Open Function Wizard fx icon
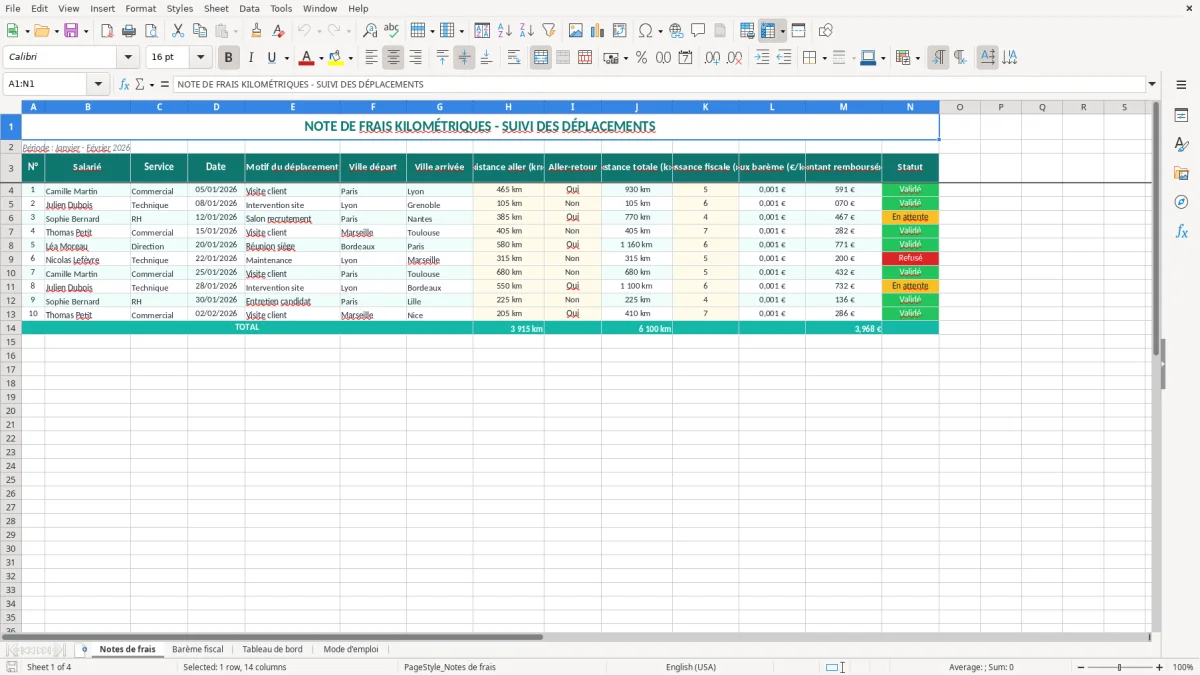The height and width of the screenshot is (675, 1200). click(x=124, y=84)
